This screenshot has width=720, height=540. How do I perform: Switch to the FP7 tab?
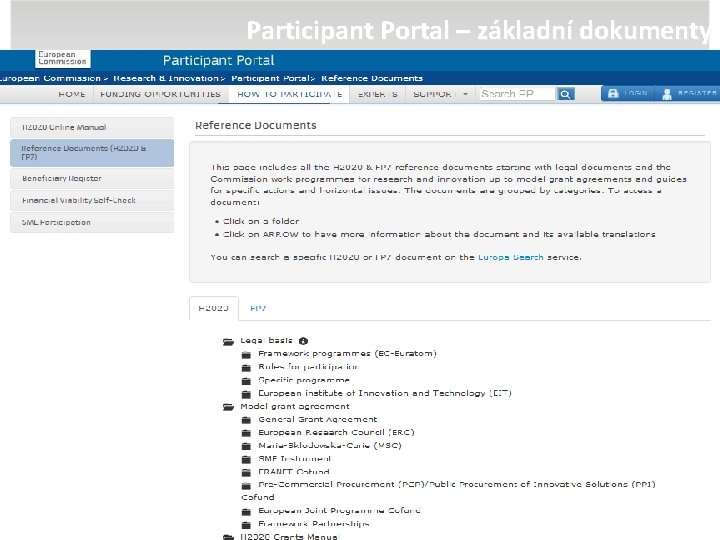[x=258, y=308]
